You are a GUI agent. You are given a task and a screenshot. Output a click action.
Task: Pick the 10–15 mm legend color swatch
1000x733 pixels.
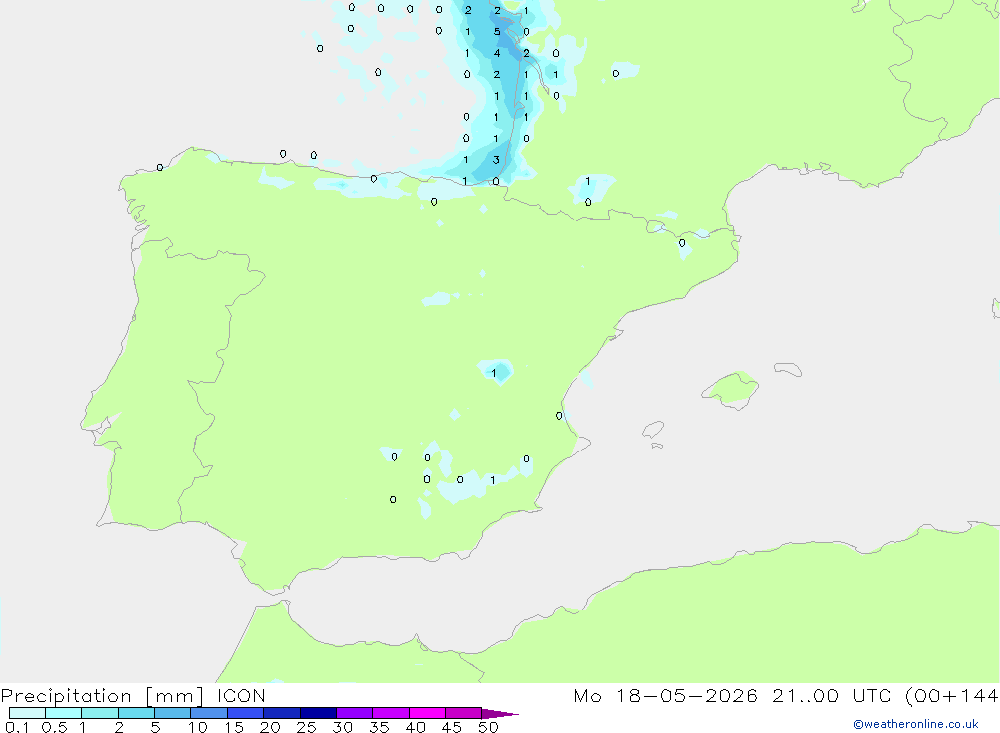[209, 713]
